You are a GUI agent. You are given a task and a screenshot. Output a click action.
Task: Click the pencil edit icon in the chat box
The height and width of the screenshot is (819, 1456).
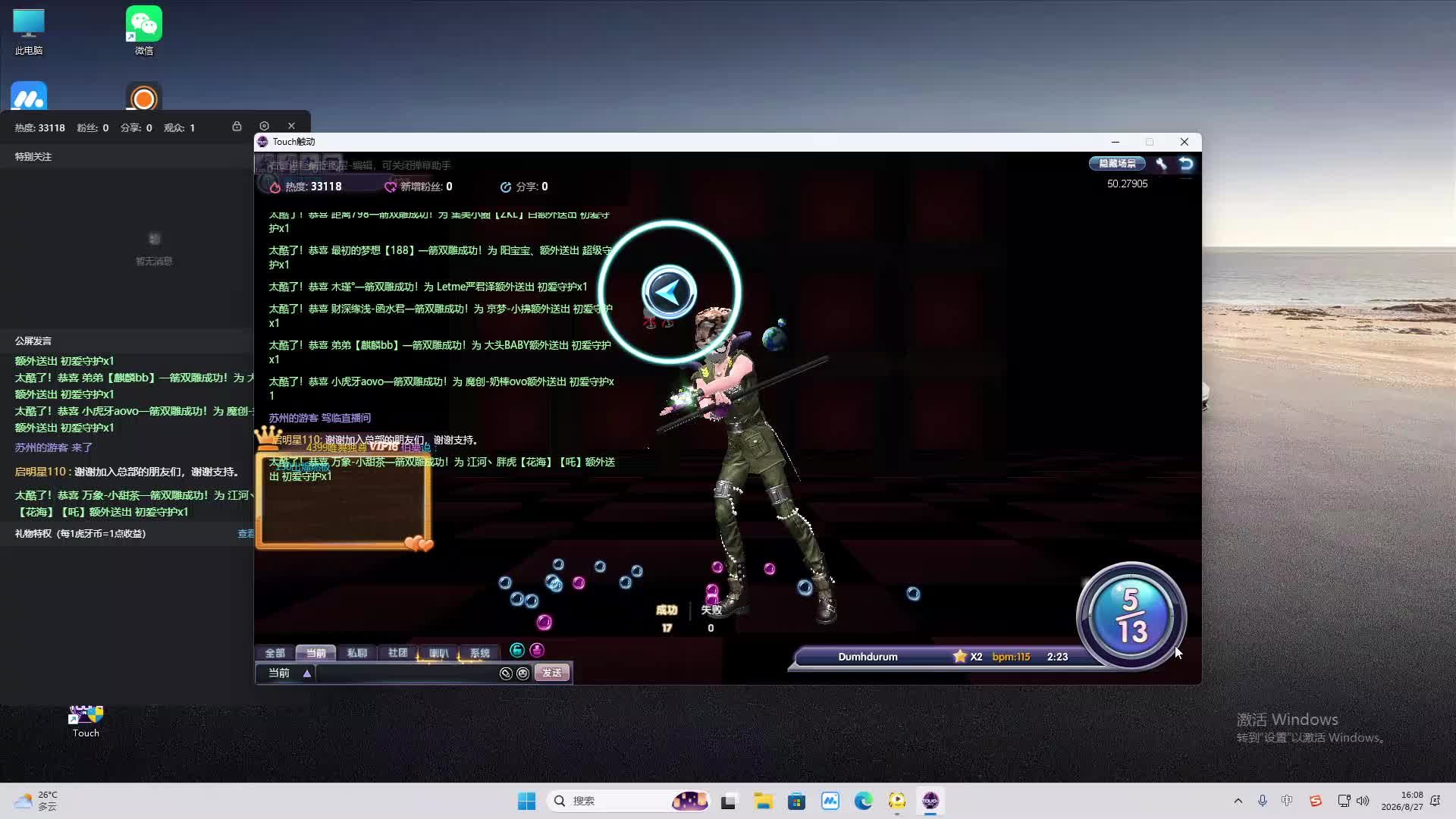(x=506, y=673)
